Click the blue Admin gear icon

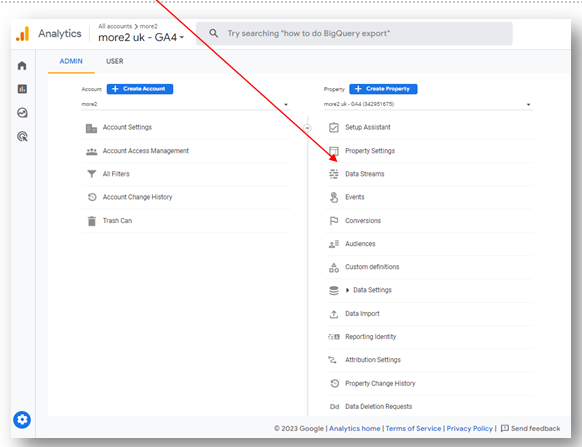[22, 420]
